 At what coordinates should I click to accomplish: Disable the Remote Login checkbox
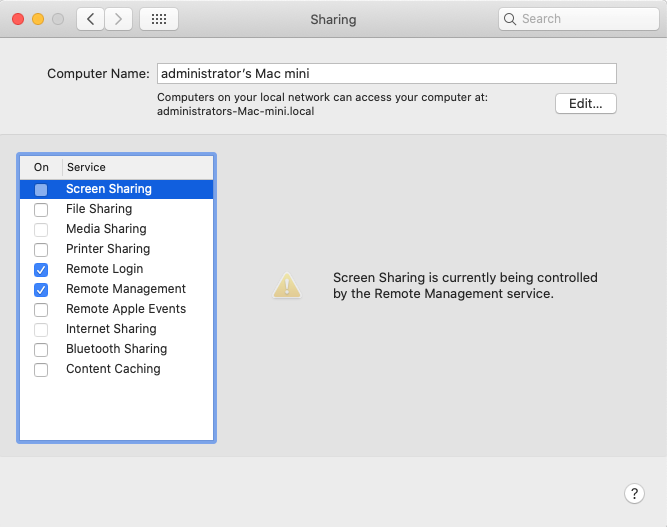tap(41, 269)
